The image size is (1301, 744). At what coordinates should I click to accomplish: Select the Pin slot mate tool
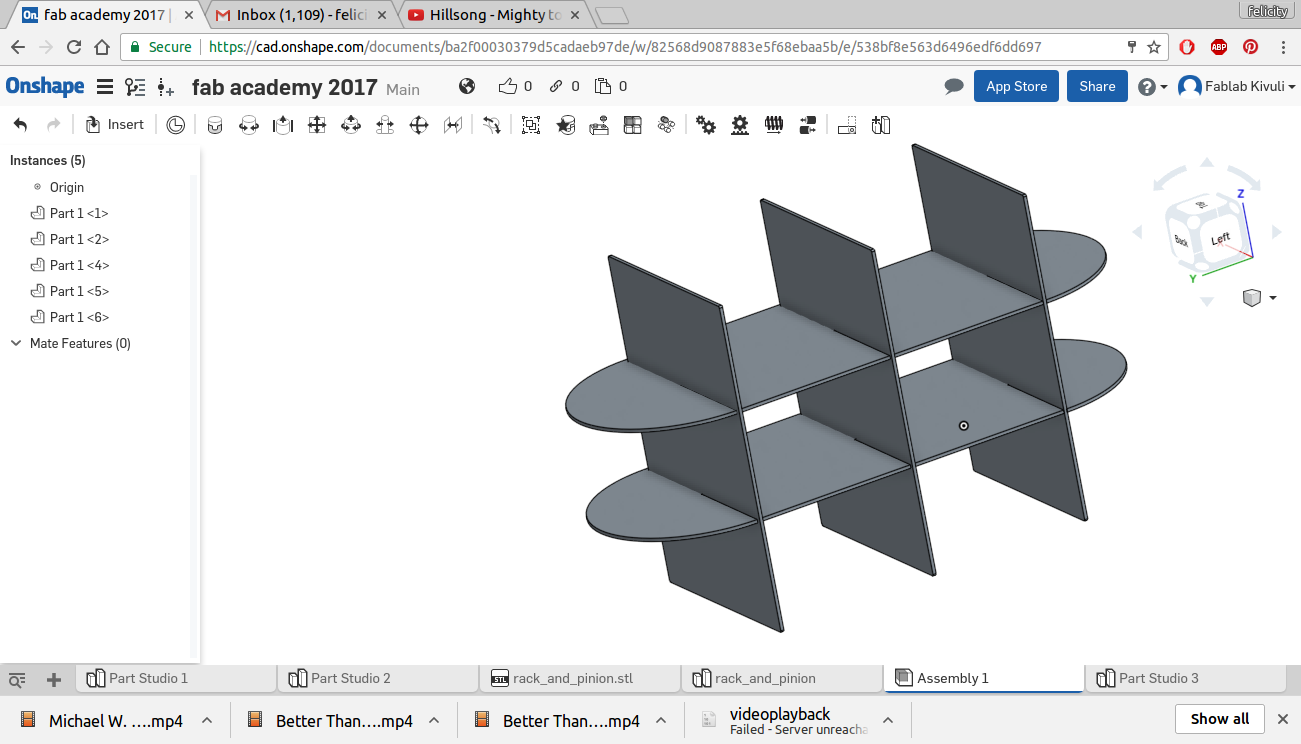385,125
